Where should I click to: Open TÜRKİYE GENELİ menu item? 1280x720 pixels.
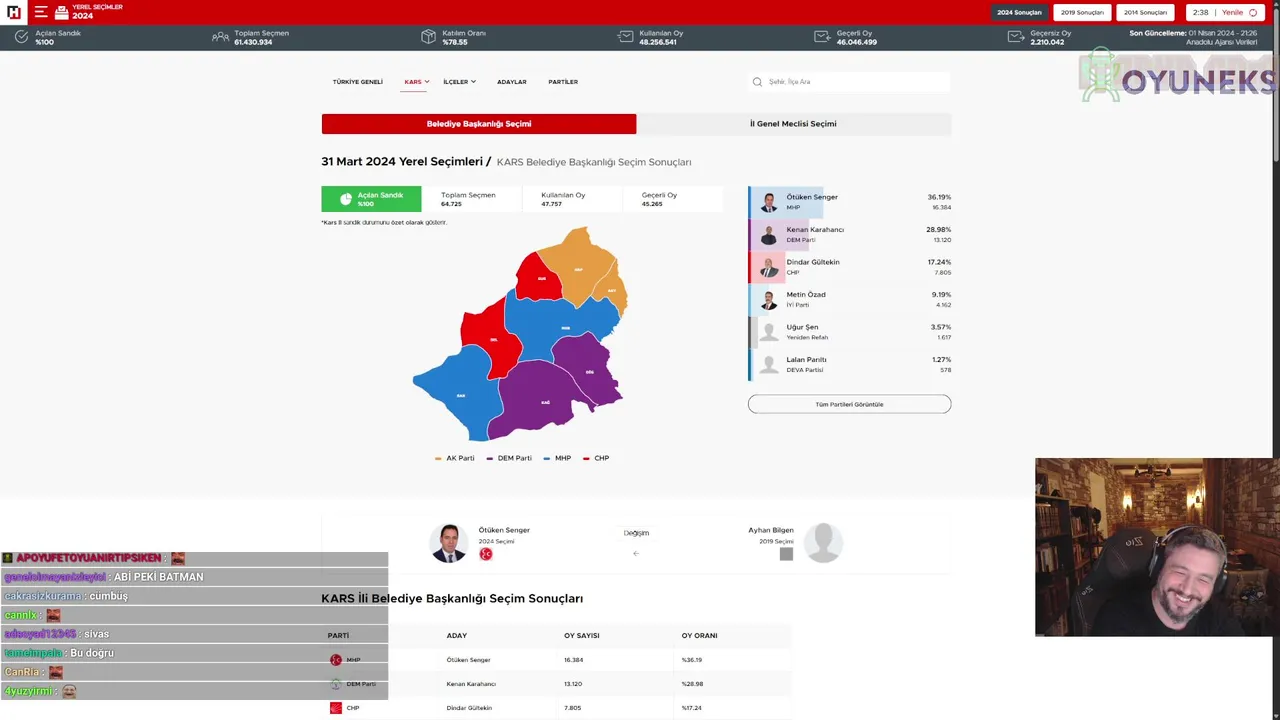pos(358,82)
